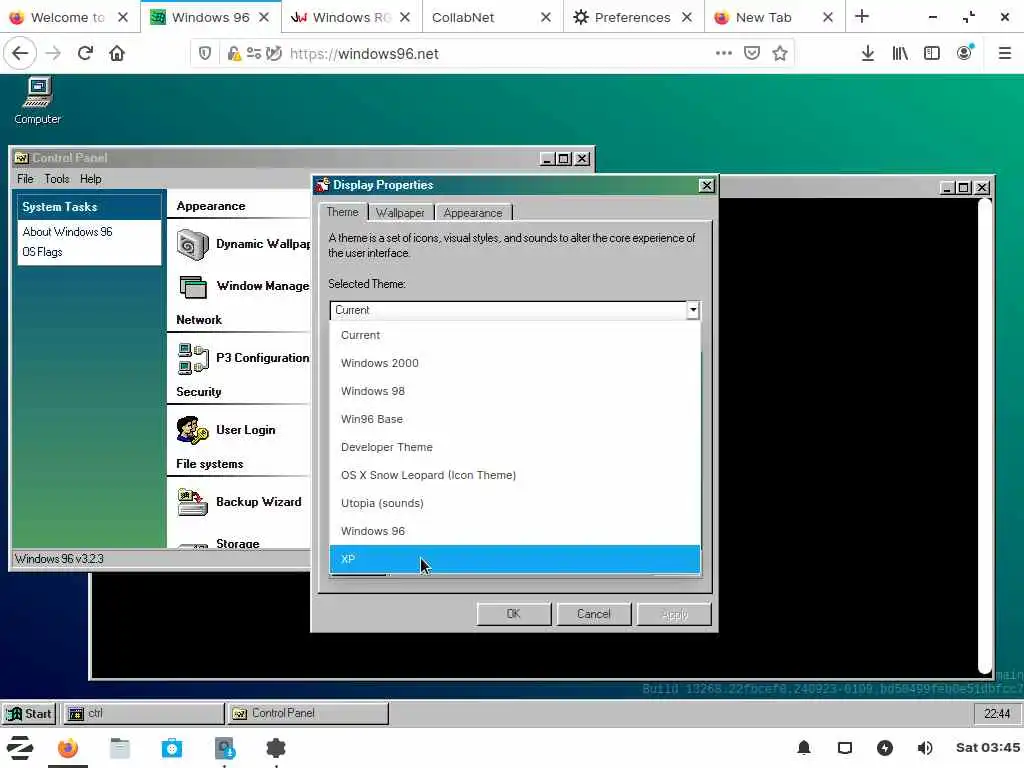Screen dimensions: 1024x768
Task: Switch to Preferences browser tab
Action: [632, 17]
